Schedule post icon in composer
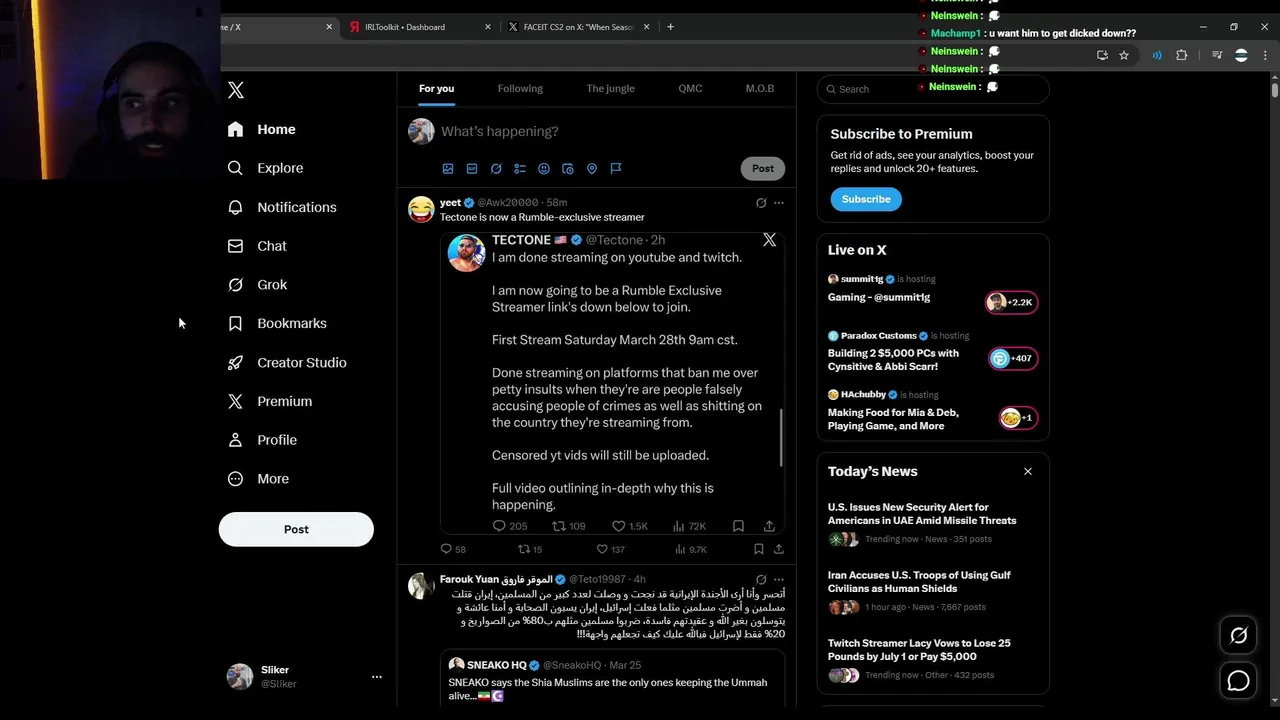1280x720 pixels. click(568, 169)
